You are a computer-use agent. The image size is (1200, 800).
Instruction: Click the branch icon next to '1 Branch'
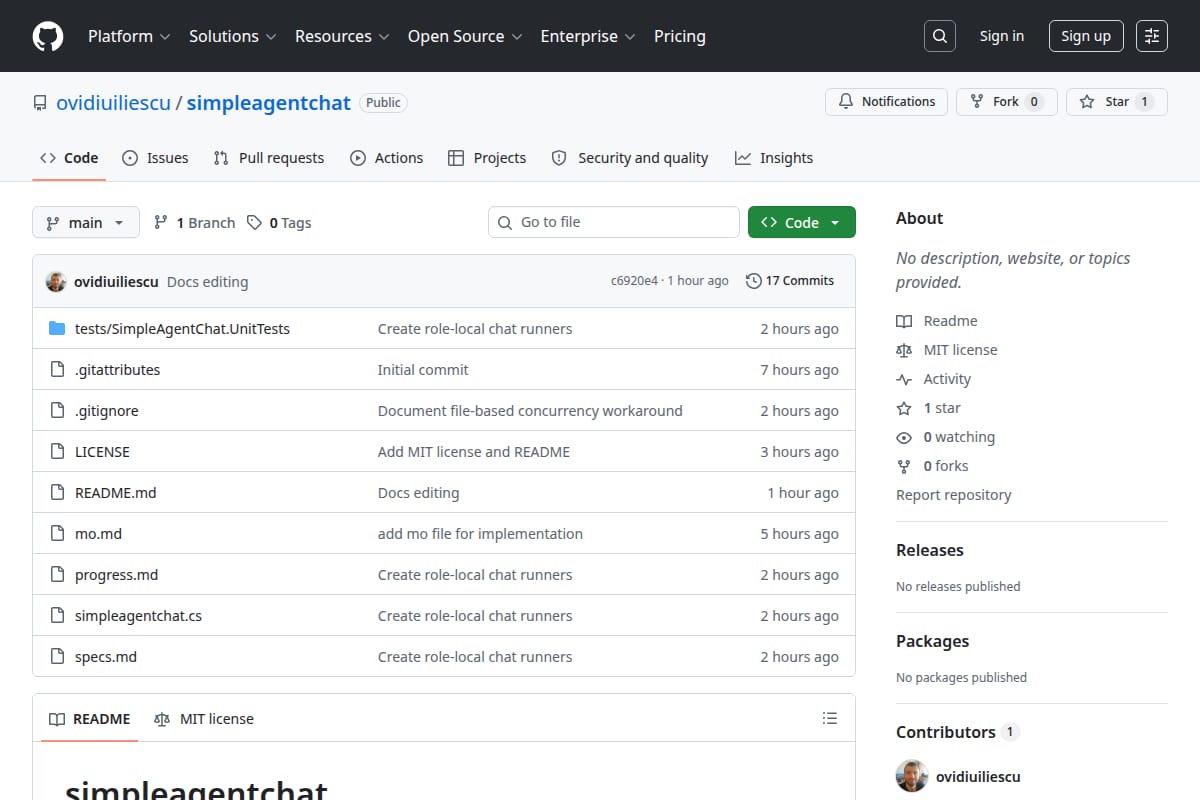pyautogui.click(x=161, y=223)
